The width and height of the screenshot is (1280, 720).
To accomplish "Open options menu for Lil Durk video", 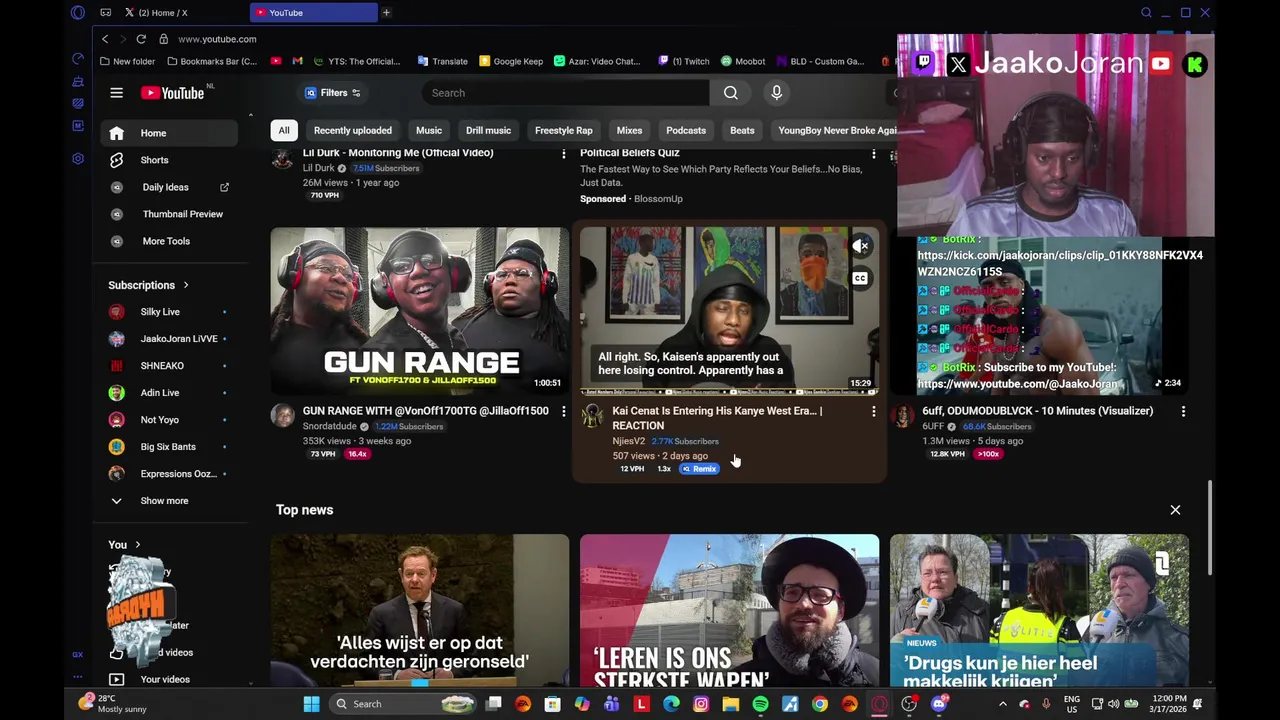I will coord(563,153).
